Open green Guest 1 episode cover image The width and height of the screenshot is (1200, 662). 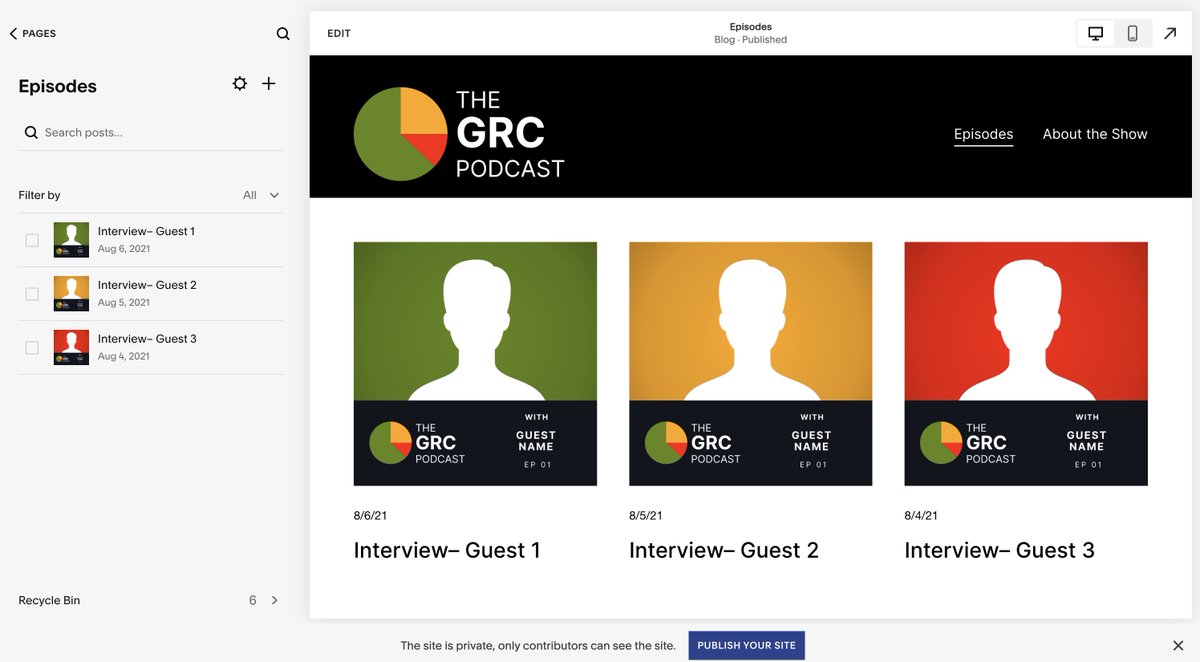point(475,364)
